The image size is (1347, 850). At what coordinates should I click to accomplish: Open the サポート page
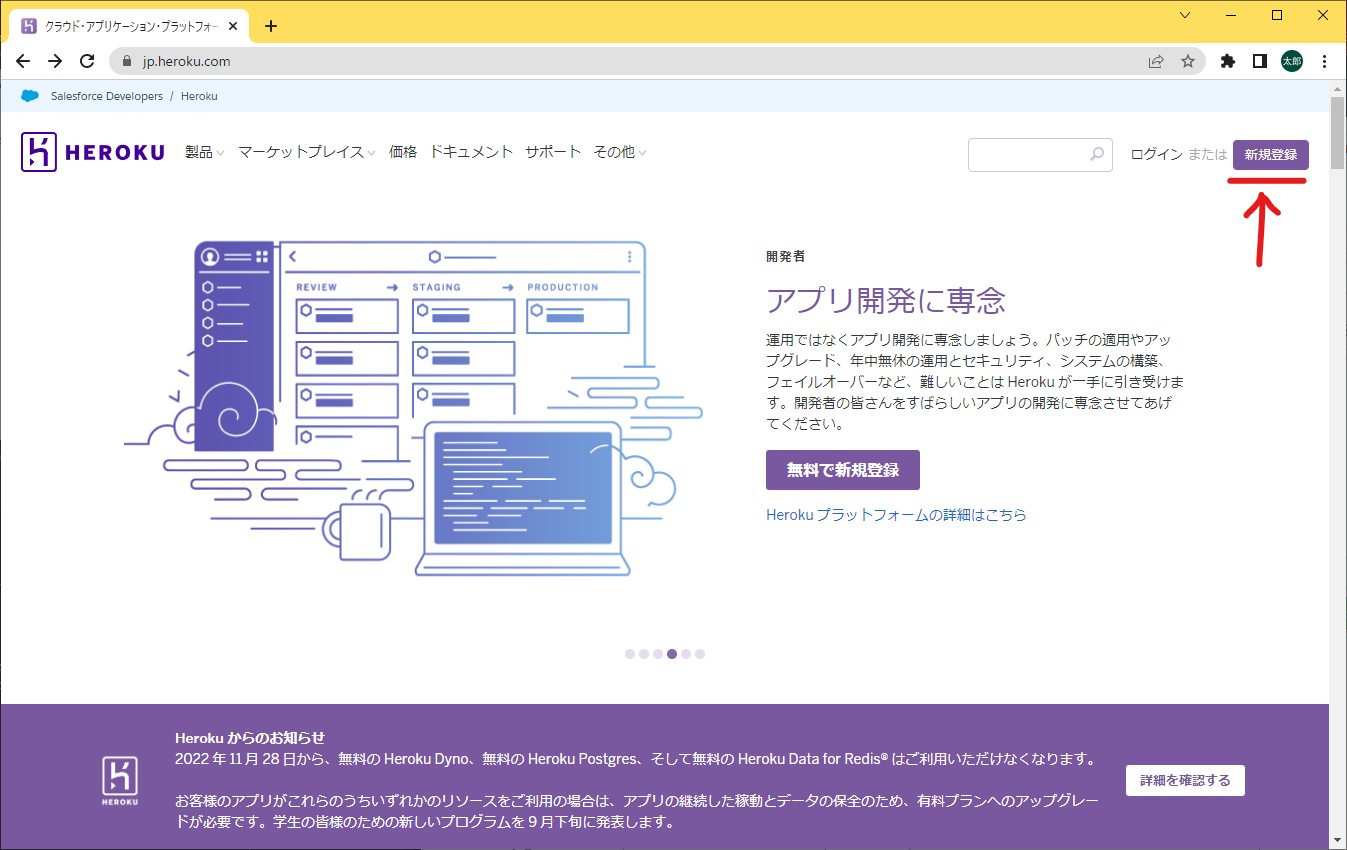[x=553, y=152]
